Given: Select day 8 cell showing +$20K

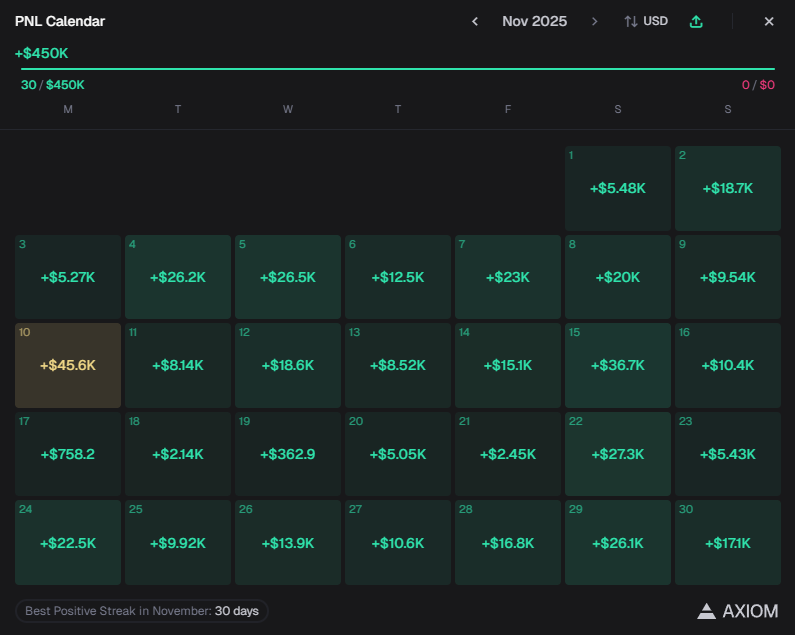Looking at the screenshot, I should point(618,277).
